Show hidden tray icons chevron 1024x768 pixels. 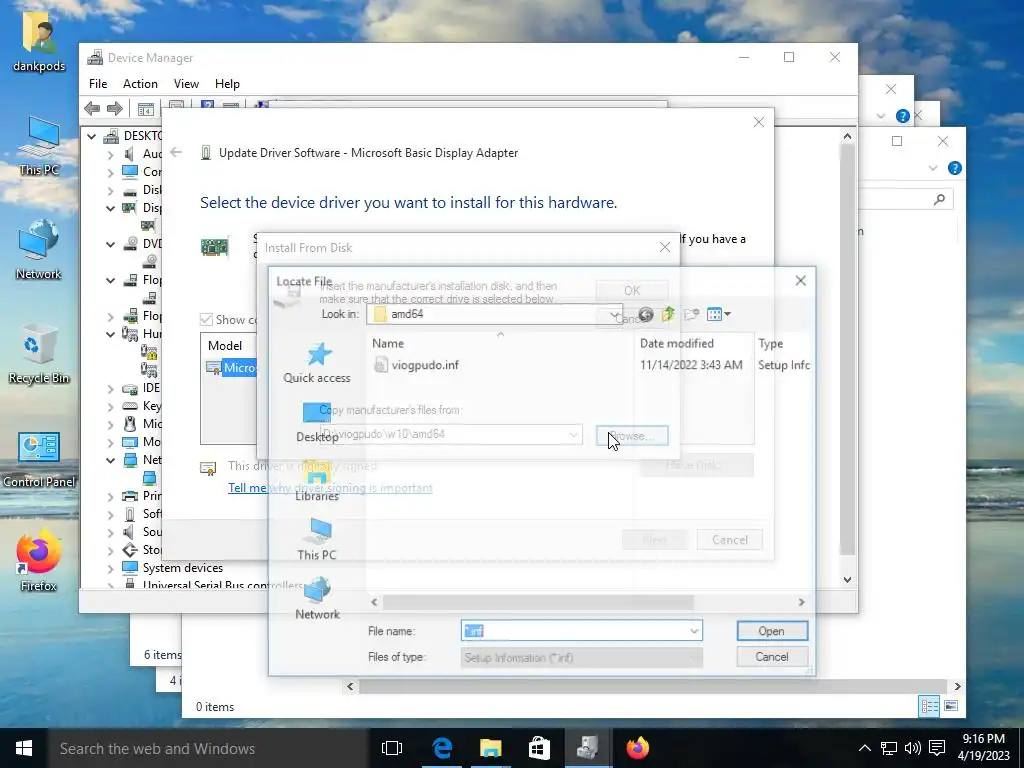864,748
